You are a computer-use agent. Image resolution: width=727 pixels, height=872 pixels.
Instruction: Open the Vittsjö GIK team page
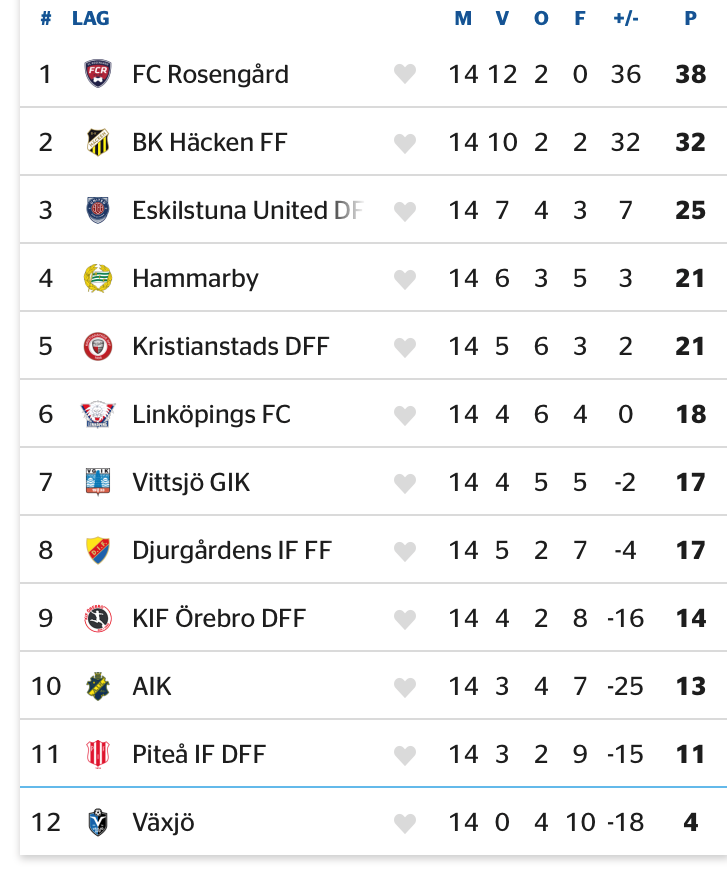(x=191, y=482)
